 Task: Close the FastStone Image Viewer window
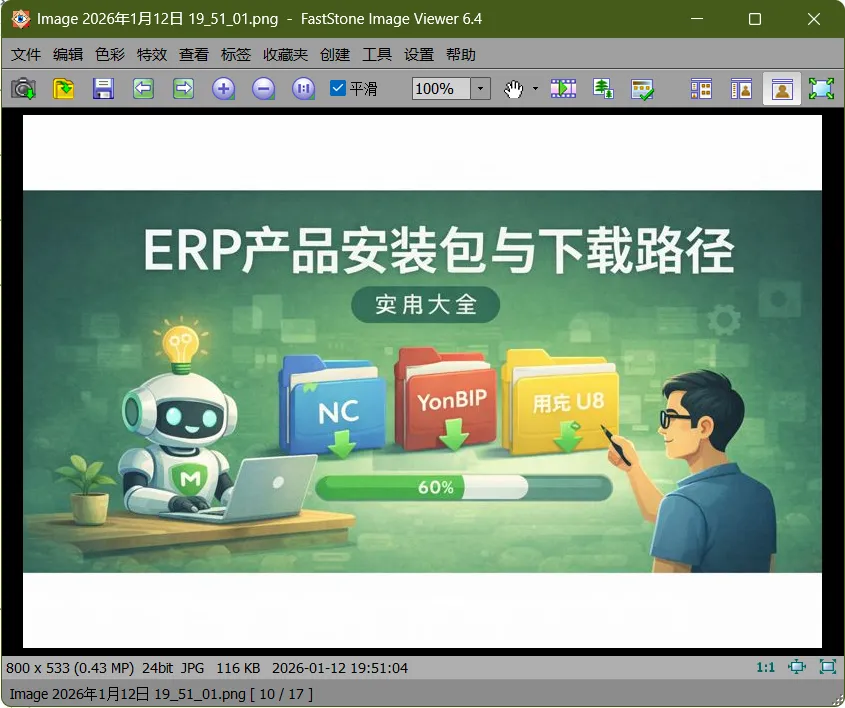814,19
